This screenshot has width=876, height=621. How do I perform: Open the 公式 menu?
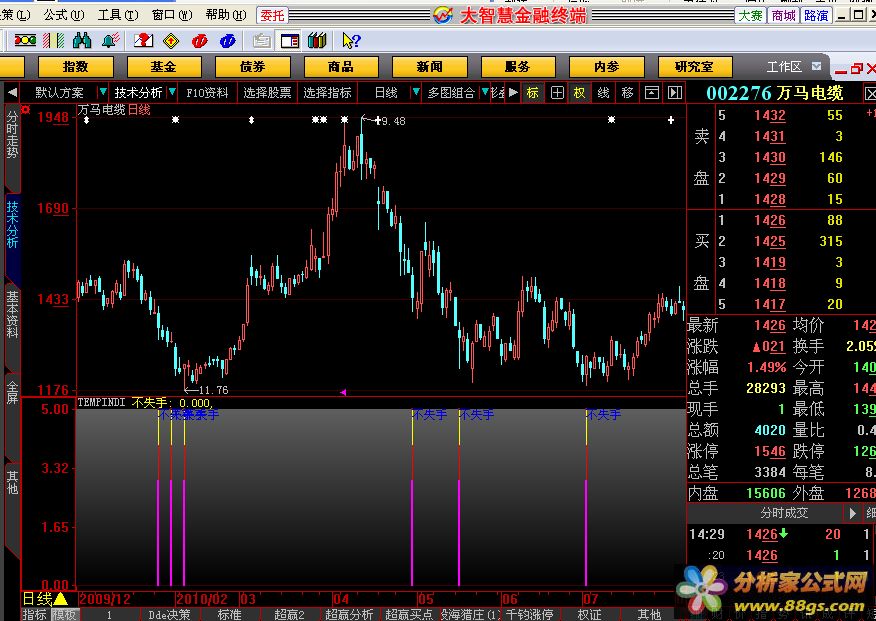click(64, 15)
